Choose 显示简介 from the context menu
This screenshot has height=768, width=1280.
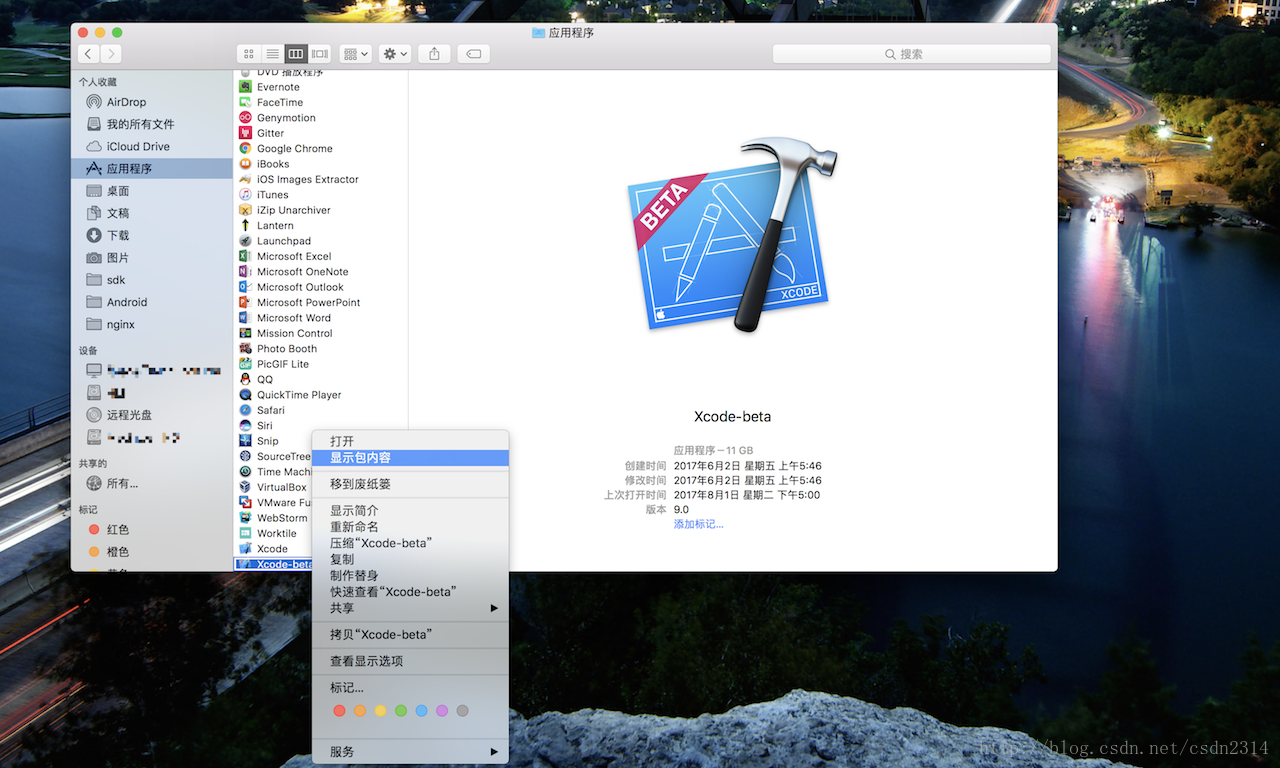pos(410,510)
